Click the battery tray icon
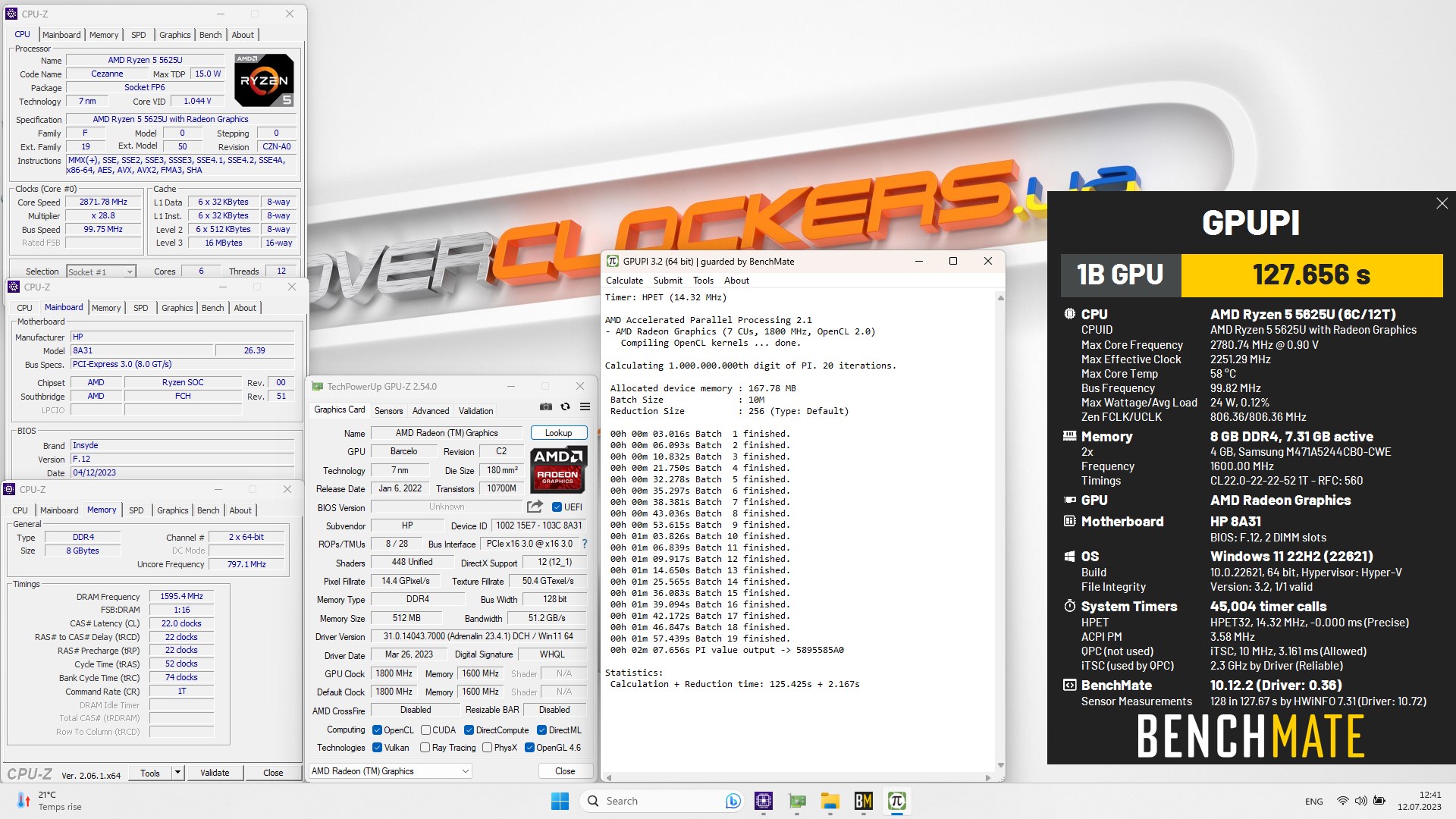1456x819 pixels. 1379,801
